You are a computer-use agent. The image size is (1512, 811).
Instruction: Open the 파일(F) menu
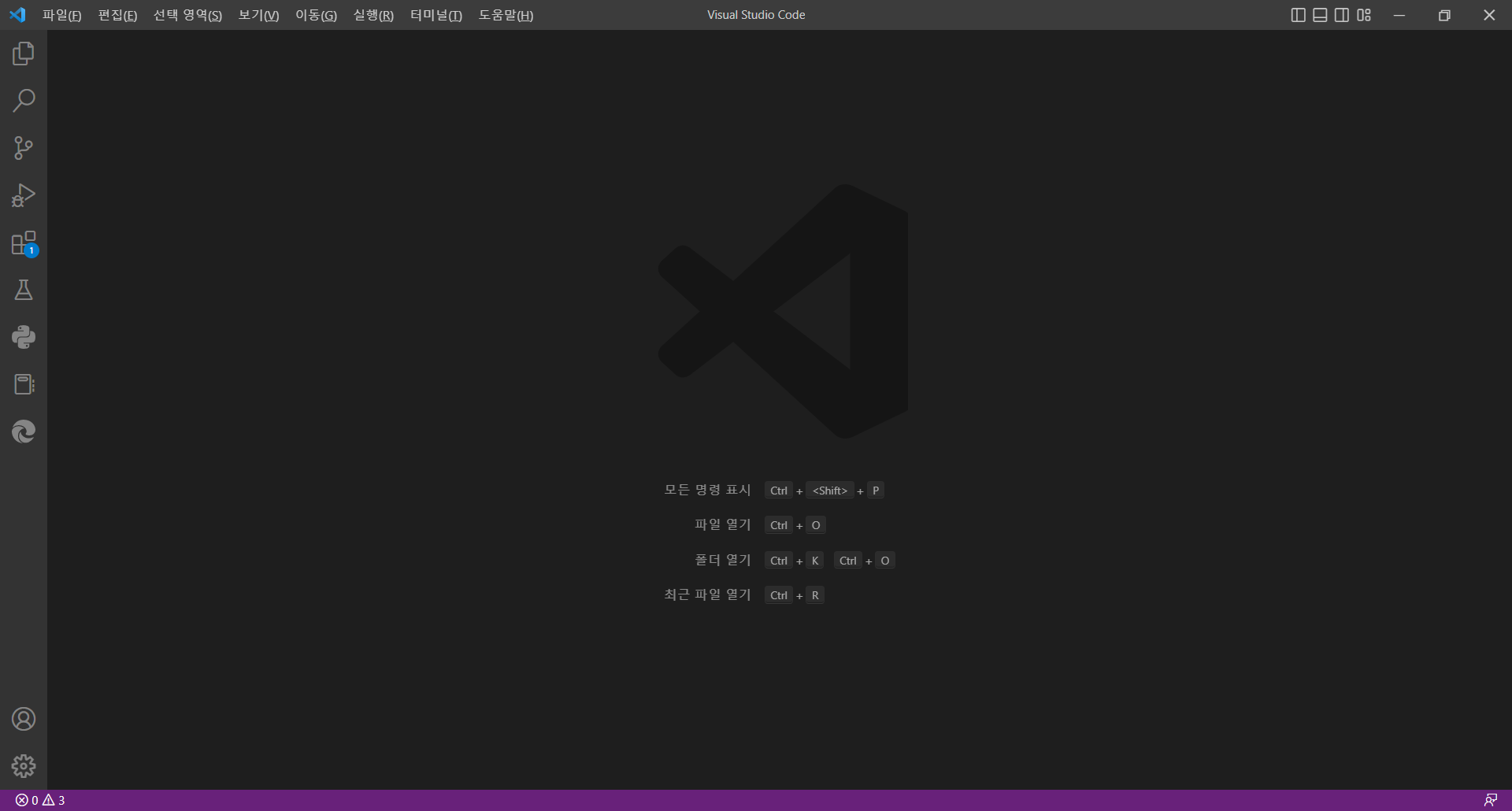pyautogui.click(x=62, y=15)
